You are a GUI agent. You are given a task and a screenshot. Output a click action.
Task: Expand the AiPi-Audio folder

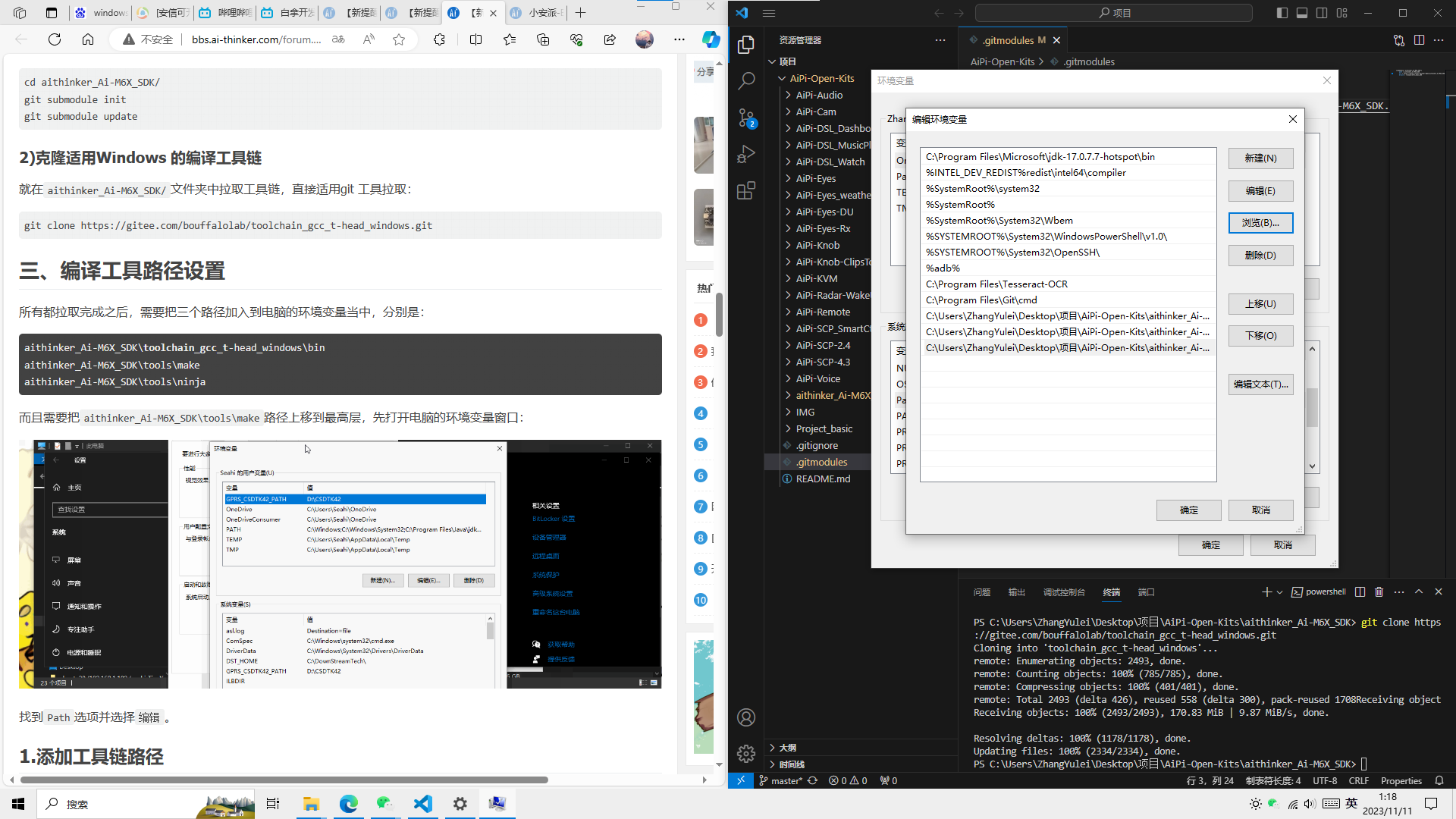click(x=819, y=95)
